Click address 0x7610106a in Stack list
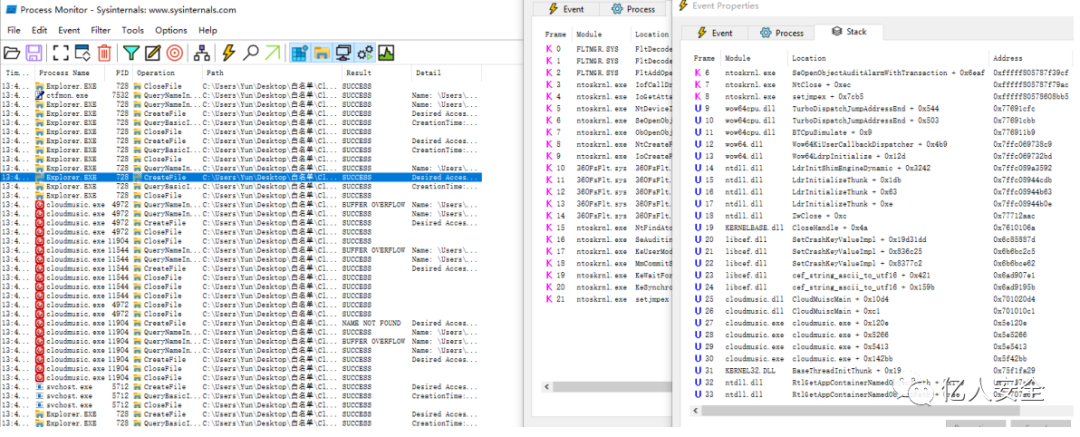1080x437 pixels. [x=1016, y=227]
